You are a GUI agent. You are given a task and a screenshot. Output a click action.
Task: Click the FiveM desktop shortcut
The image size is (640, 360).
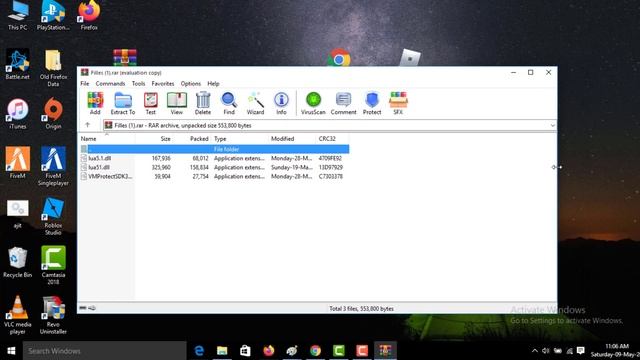pyautogui.click(x=17, y=163)
